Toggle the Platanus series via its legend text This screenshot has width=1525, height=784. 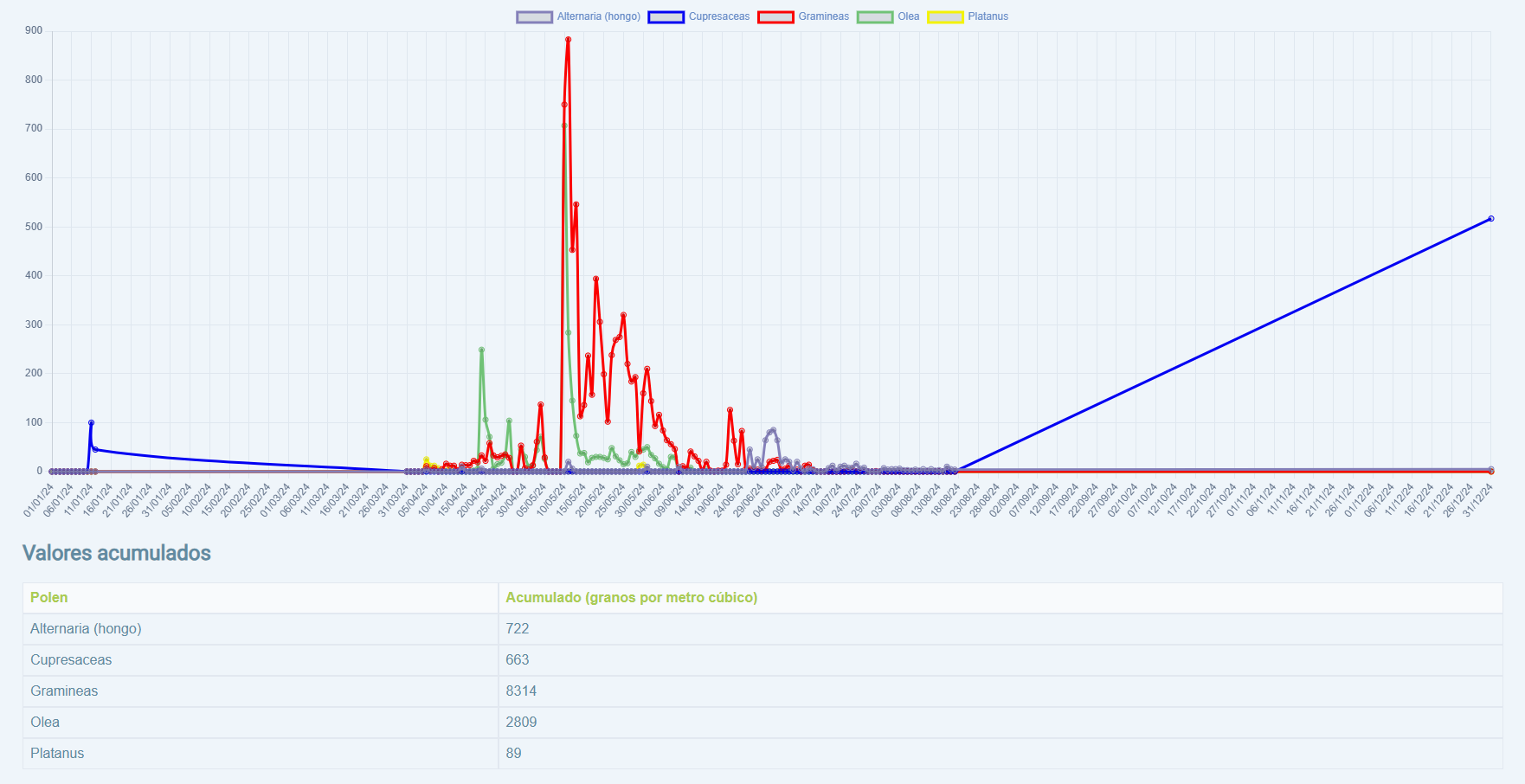pyautogui.click(x=988, y=17)
